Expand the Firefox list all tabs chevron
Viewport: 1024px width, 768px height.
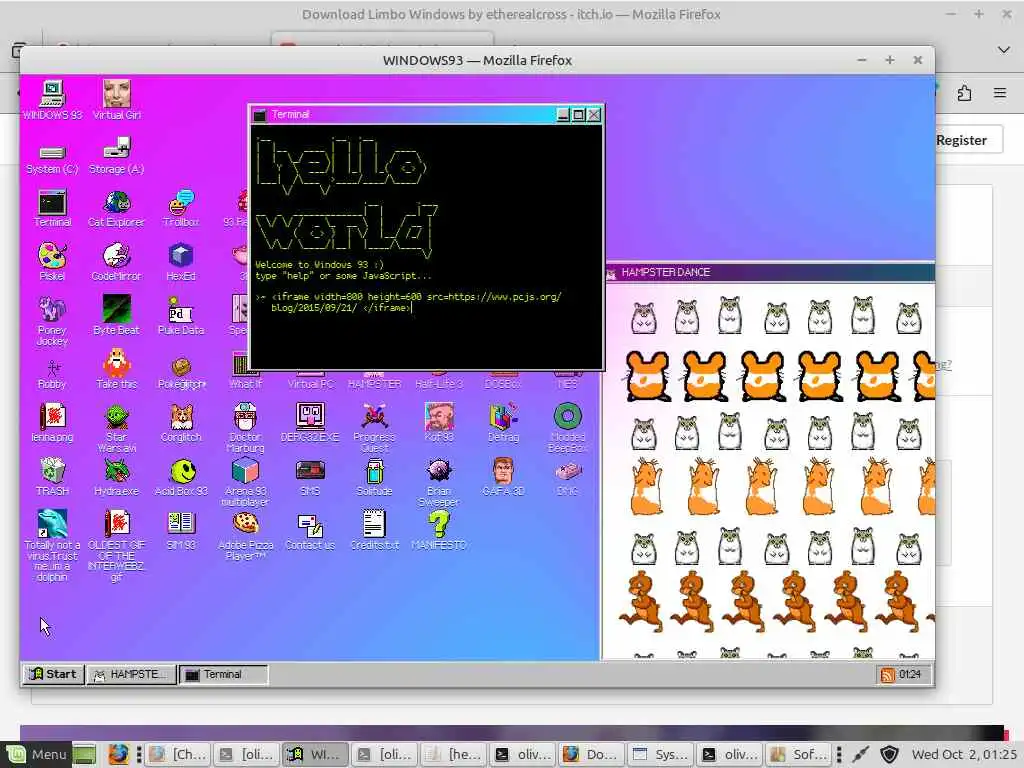coord(1004,50)
